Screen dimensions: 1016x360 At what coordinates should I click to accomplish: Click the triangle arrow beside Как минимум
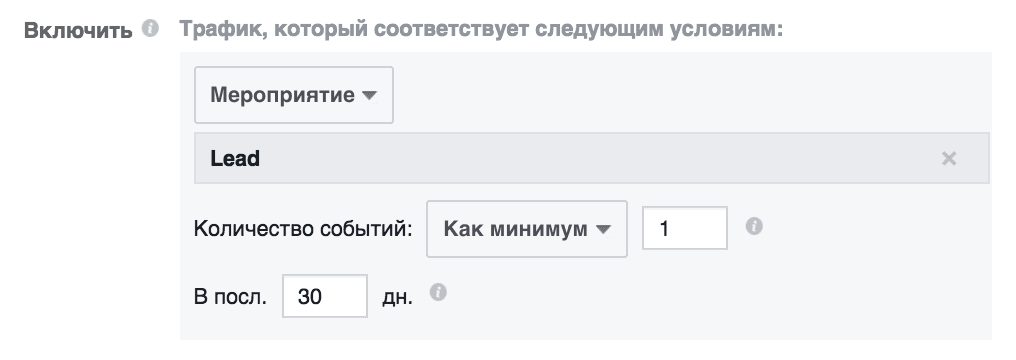[603, 229]
